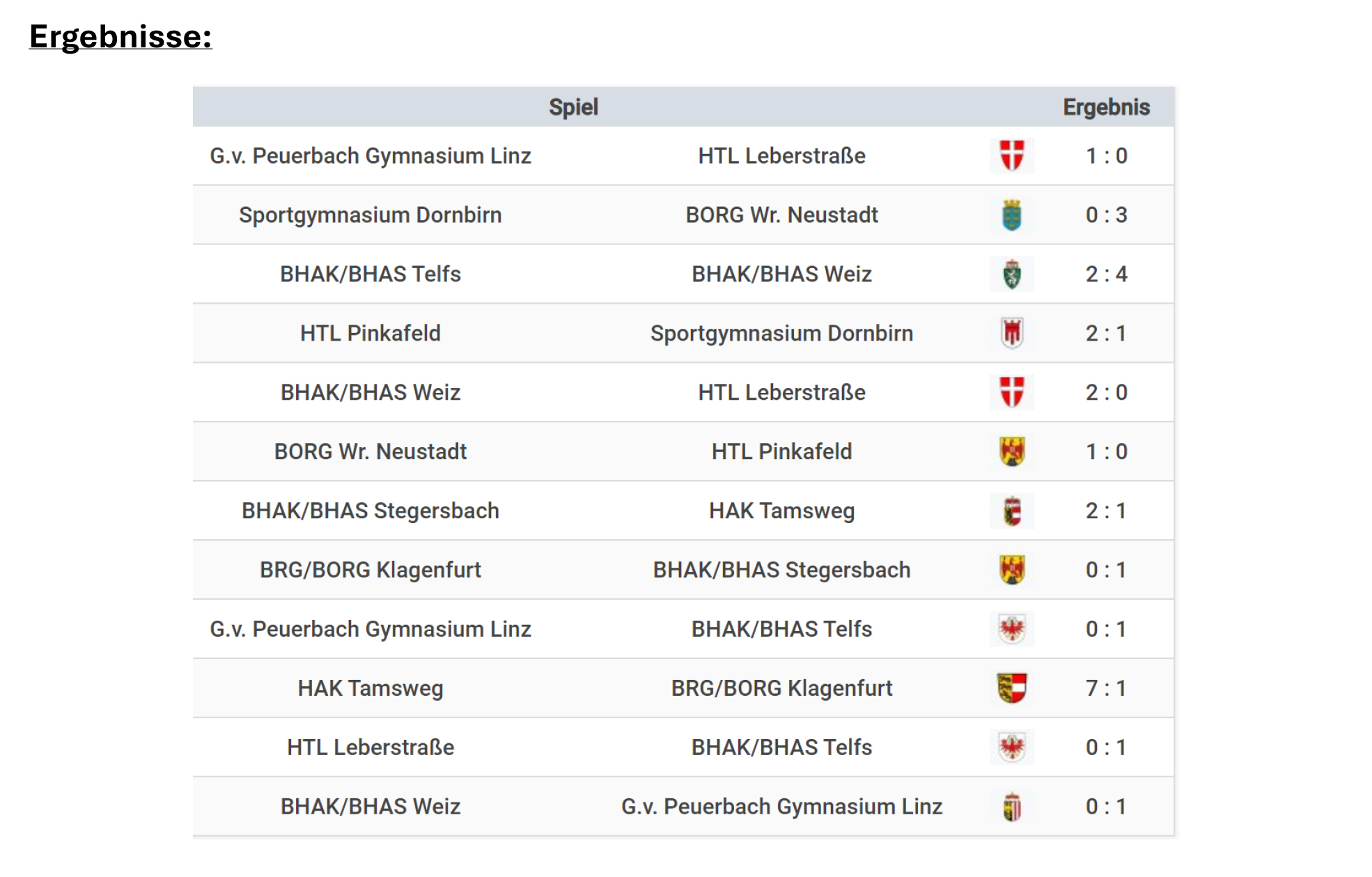
Task: Click Sportgymnasium Dornbirn in the 0 : 3 row
Action: tap(371, 215)
